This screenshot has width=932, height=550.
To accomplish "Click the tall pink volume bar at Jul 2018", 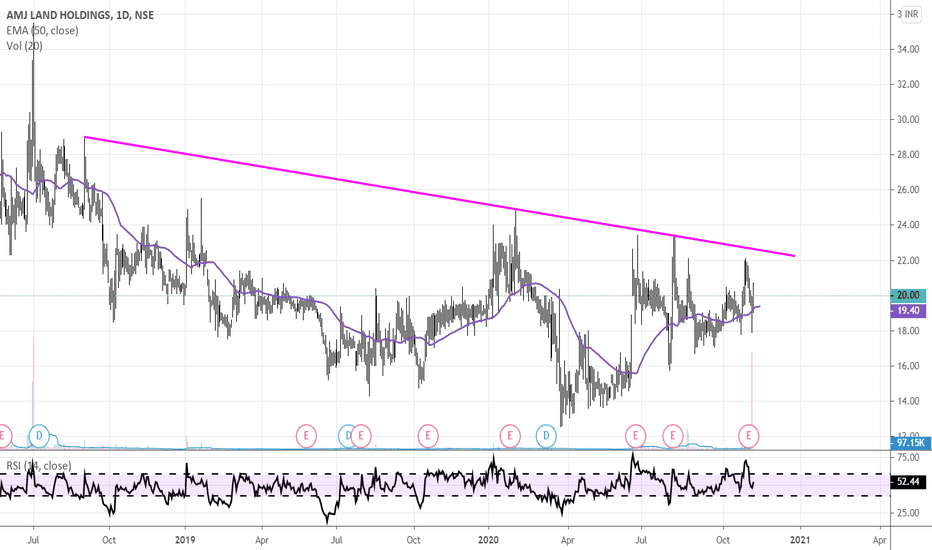I will pos(33,392).
